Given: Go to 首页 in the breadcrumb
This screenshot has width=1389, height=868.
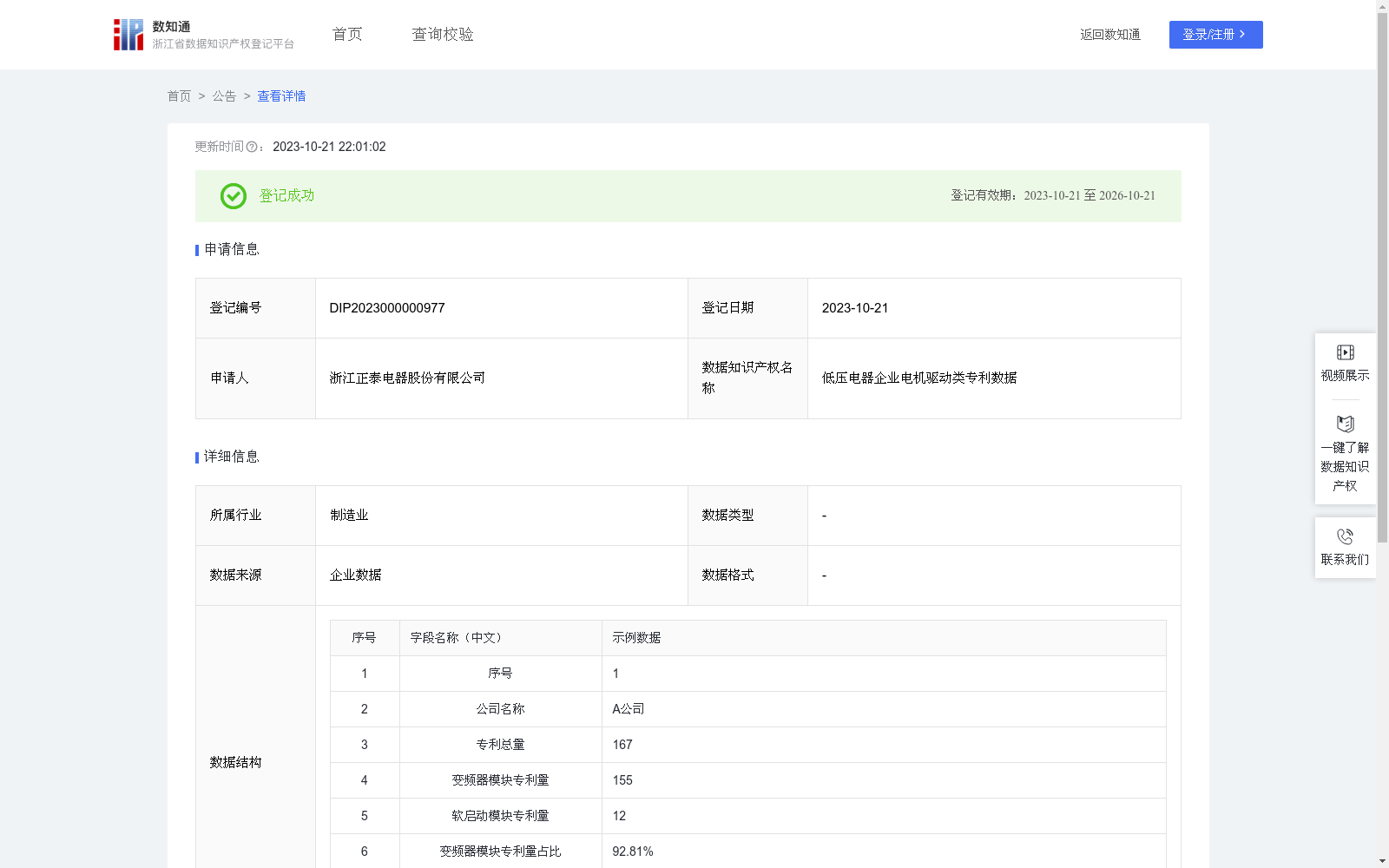Looking at the screenshot, I should (179, 96).
